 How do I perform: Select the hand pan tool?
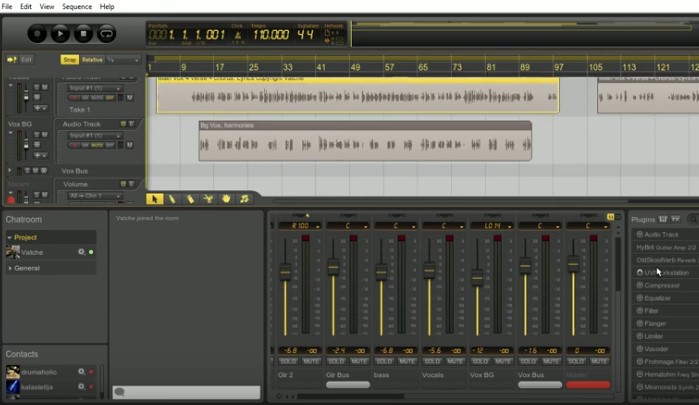point(226,199)
